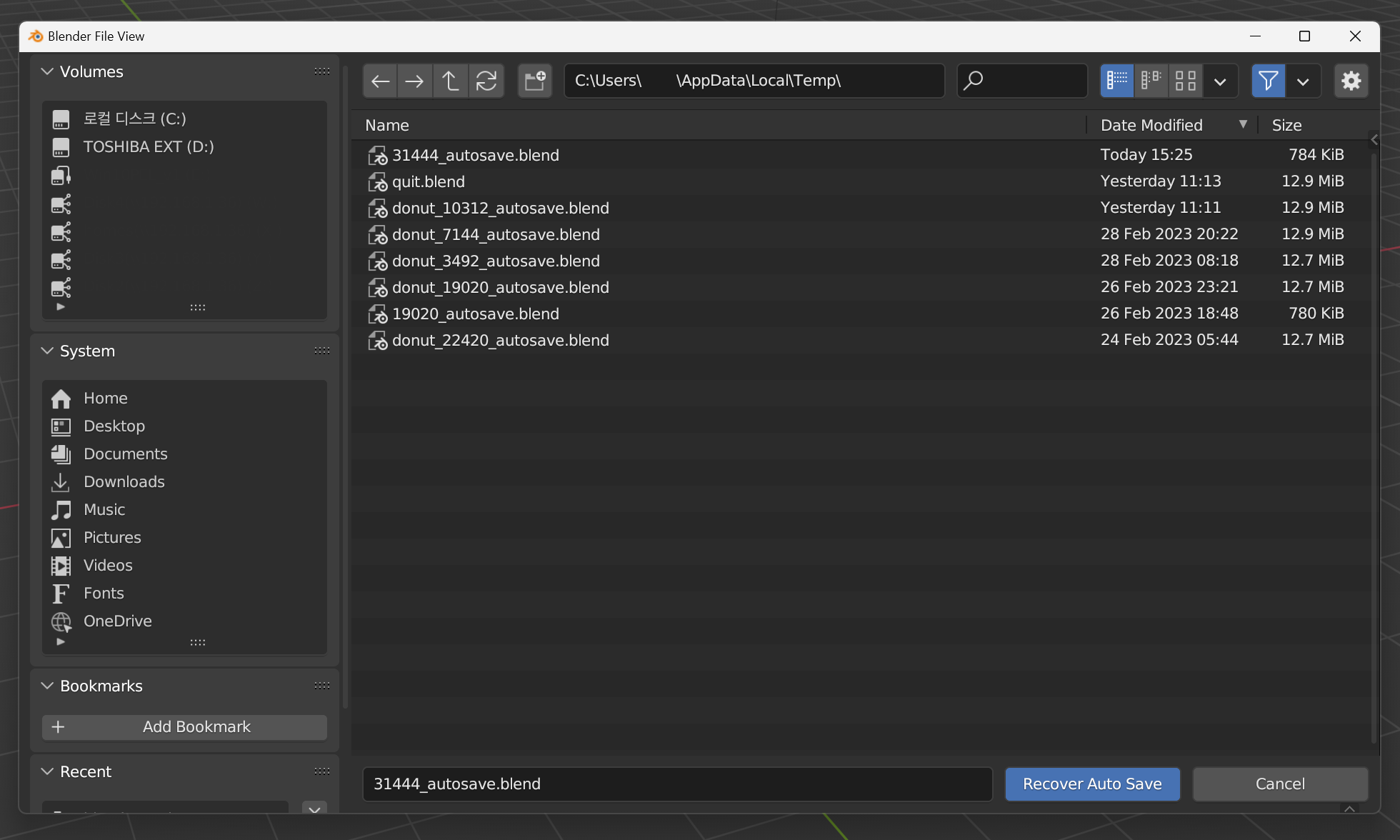The image size is (1400, 840).
Task: Refresh the file list
Action: tap(486, 81)
